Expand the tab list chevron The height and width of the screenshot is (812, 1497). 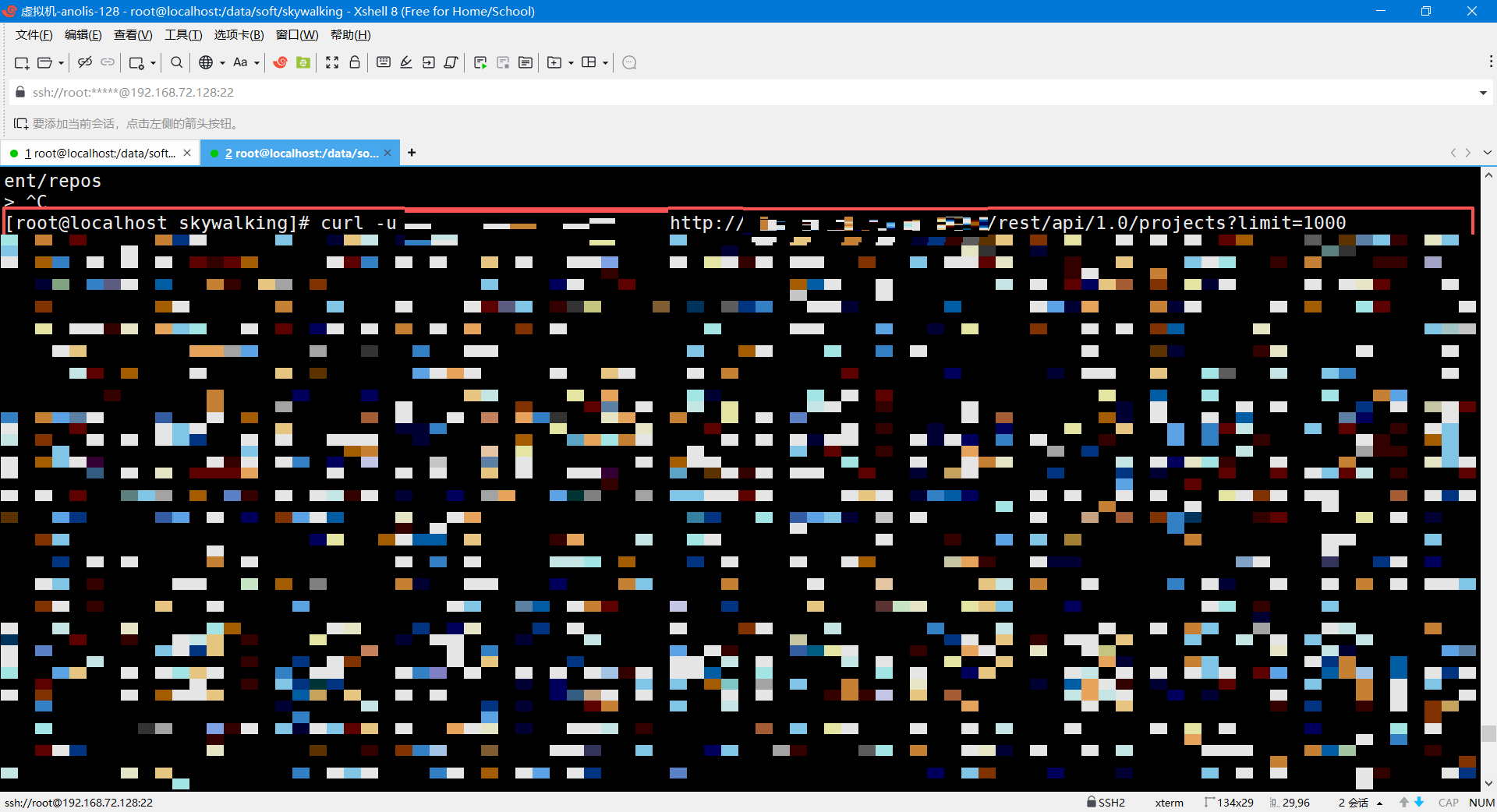[1488, 153]
